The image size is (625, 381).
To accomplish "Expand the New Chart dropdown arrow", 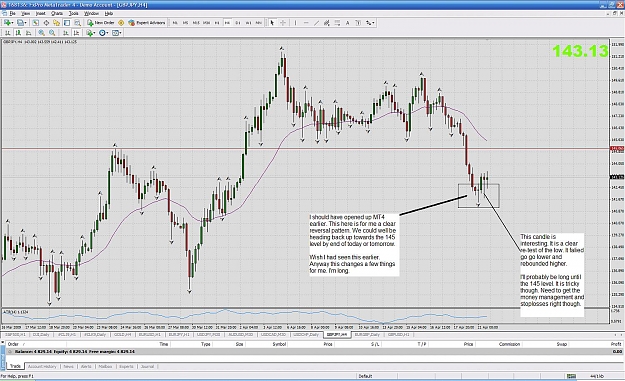I will 12,23.
